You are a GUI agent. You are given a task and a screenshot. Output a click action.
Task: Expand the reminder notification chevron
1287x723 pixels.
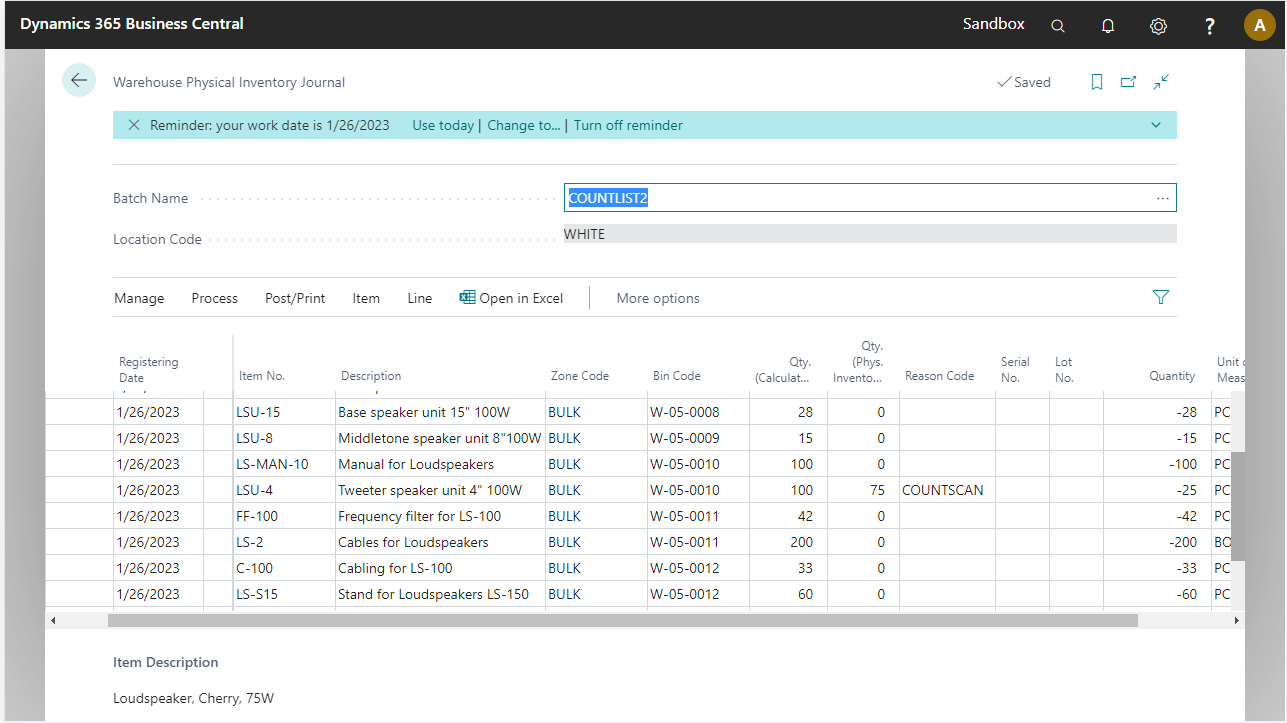[x=1156, y=125]
